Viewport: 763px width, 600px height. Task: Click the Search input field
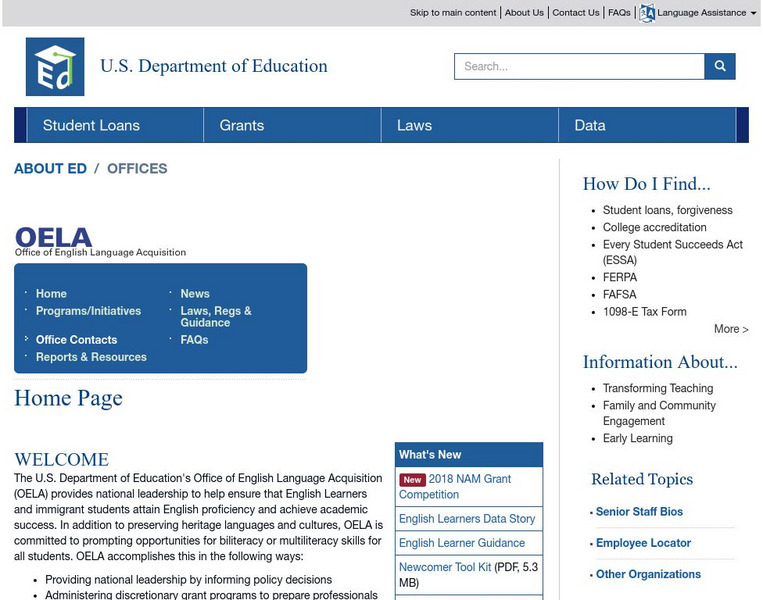click(579, 66)
